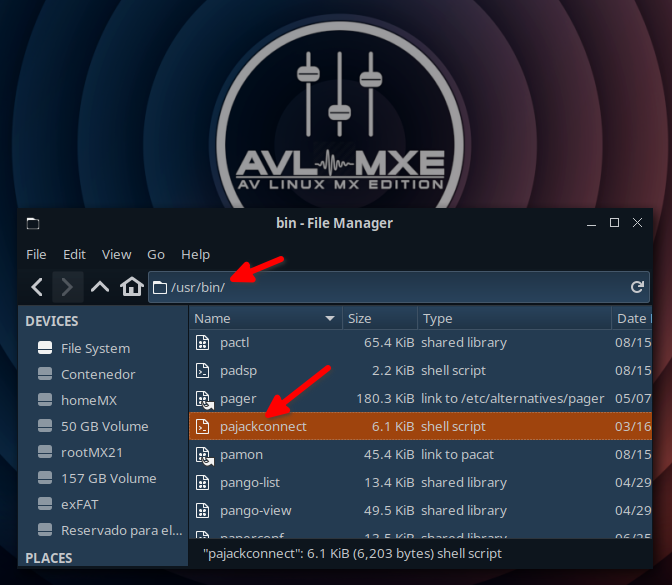Screen dimensions: 672x585
Task: Select the pactl file name
Action: 234,343
